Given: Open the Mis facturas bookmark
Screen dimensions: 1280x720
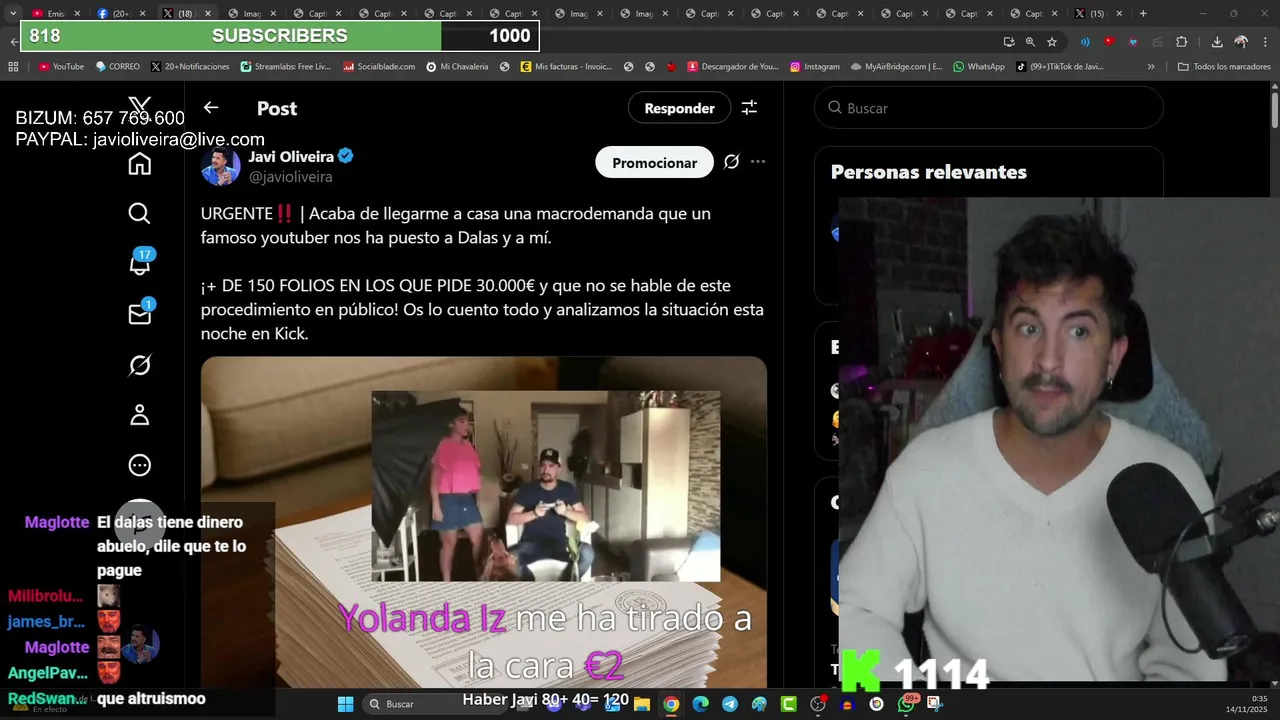Looking at the screenshot, I should pos(565,66).
